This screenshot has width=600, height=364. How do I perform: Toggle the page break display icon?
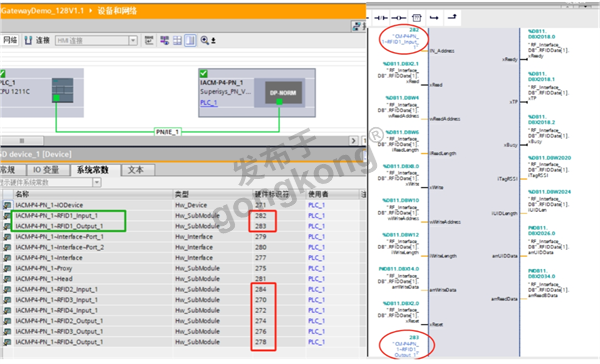tap(190, 40)
